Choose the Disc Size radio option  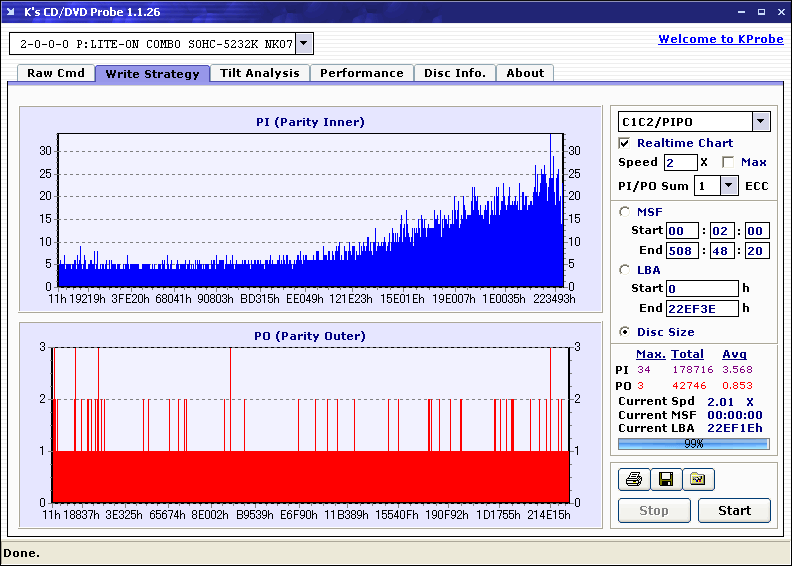click(625, 332)
